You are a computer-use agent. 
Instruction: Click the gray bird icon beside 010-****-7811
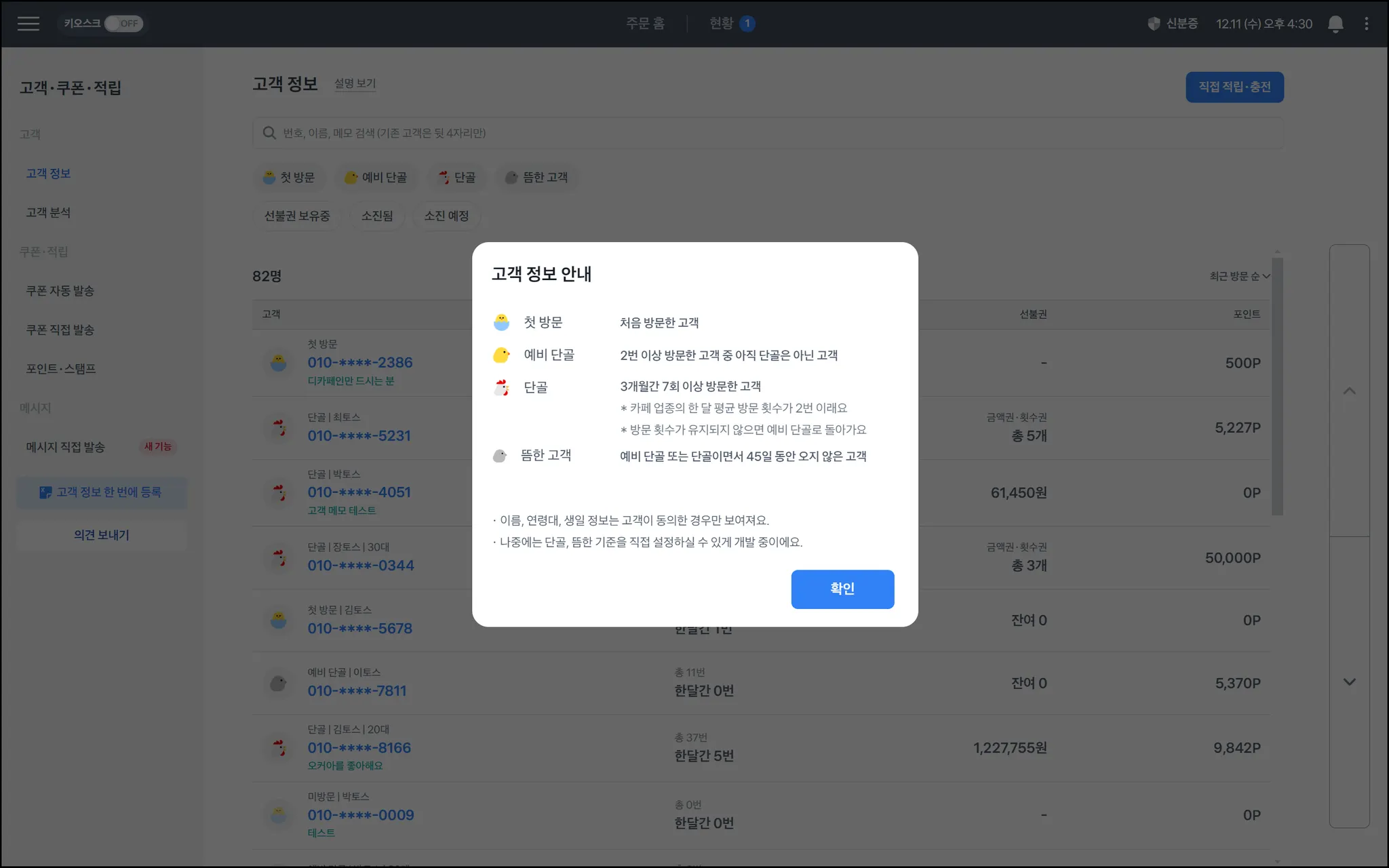coord(278,683)
